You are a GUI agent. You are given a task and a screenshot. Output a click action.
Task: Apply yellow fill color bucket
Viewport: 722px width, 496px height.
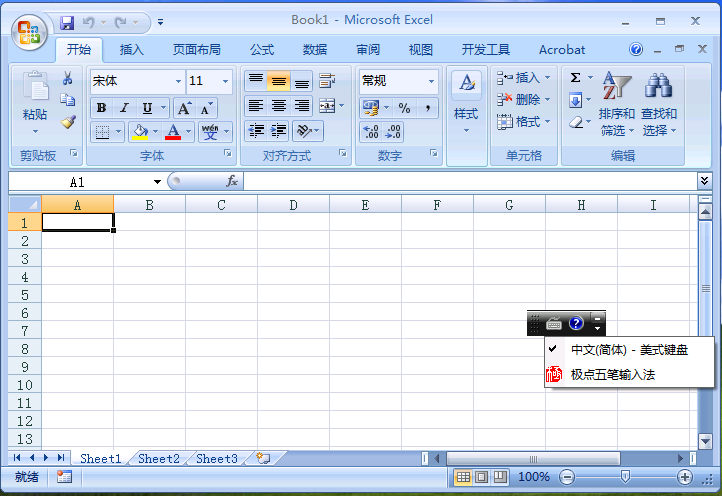coord(140,132)
